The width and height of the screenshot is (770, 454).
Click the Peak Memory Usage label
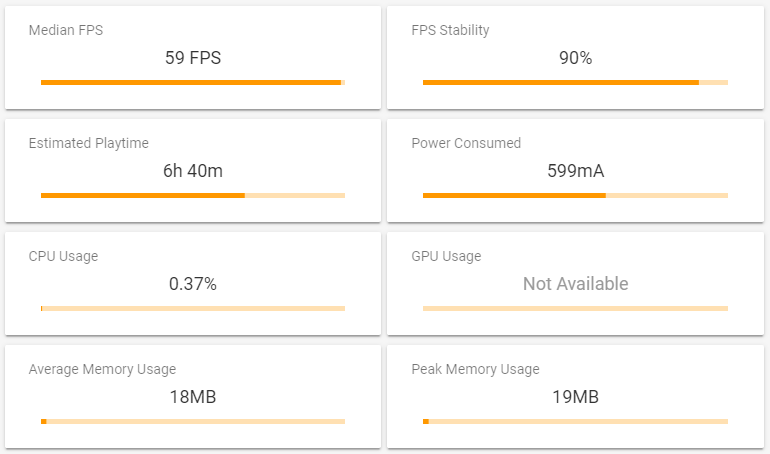click(x=475, y=369)
